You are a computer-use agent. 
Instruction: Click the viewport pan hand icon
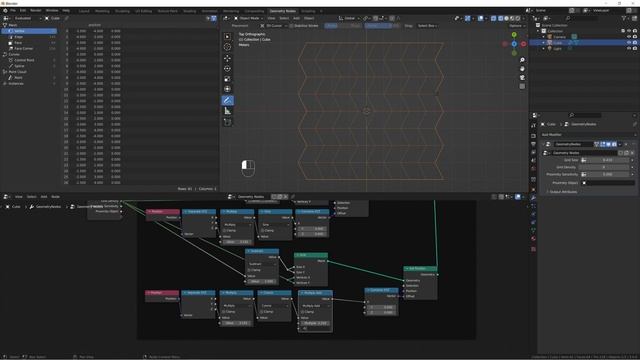point(522,69)
